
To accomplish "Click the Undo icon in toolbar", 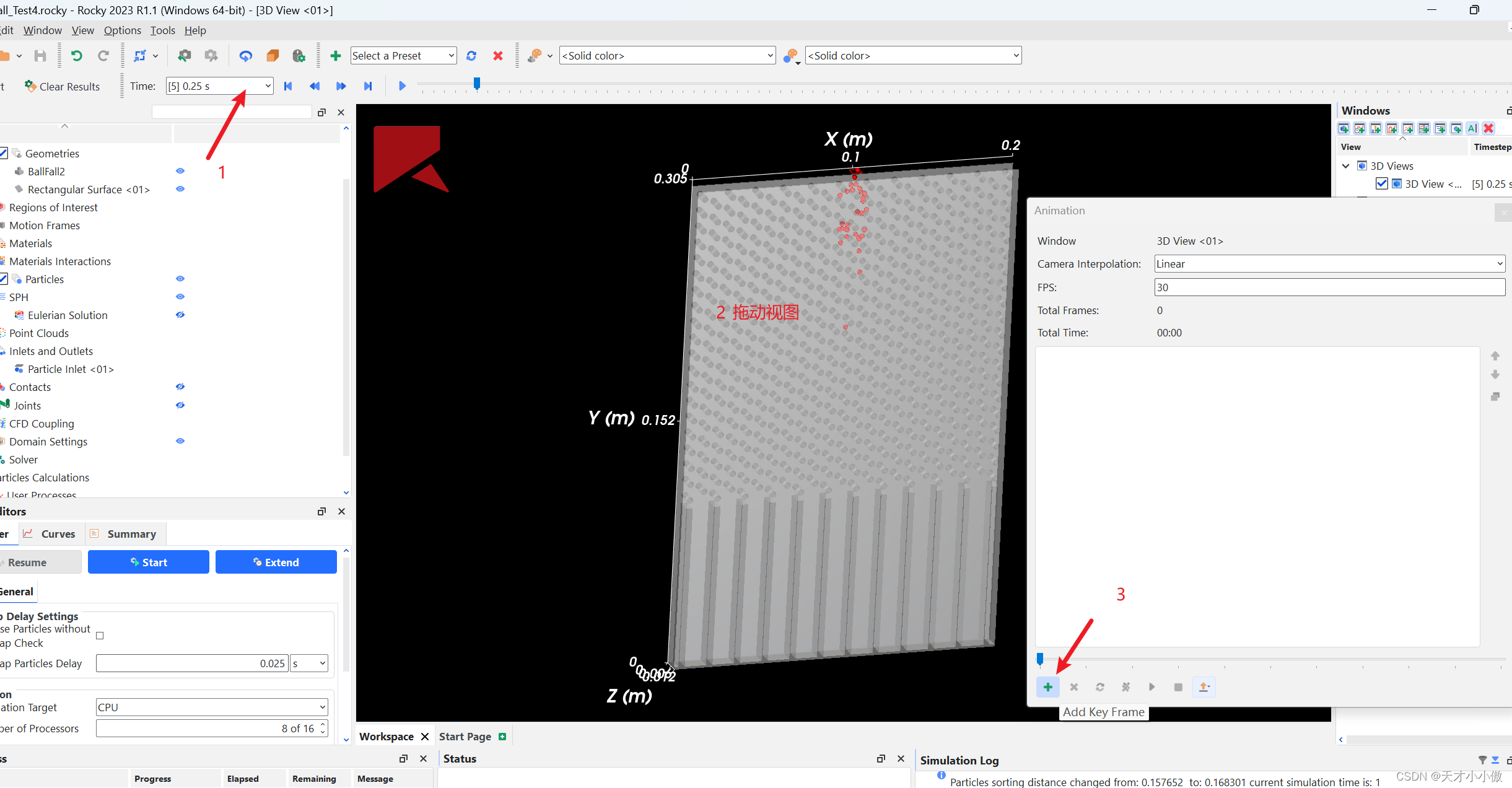I will coord(77,56).
